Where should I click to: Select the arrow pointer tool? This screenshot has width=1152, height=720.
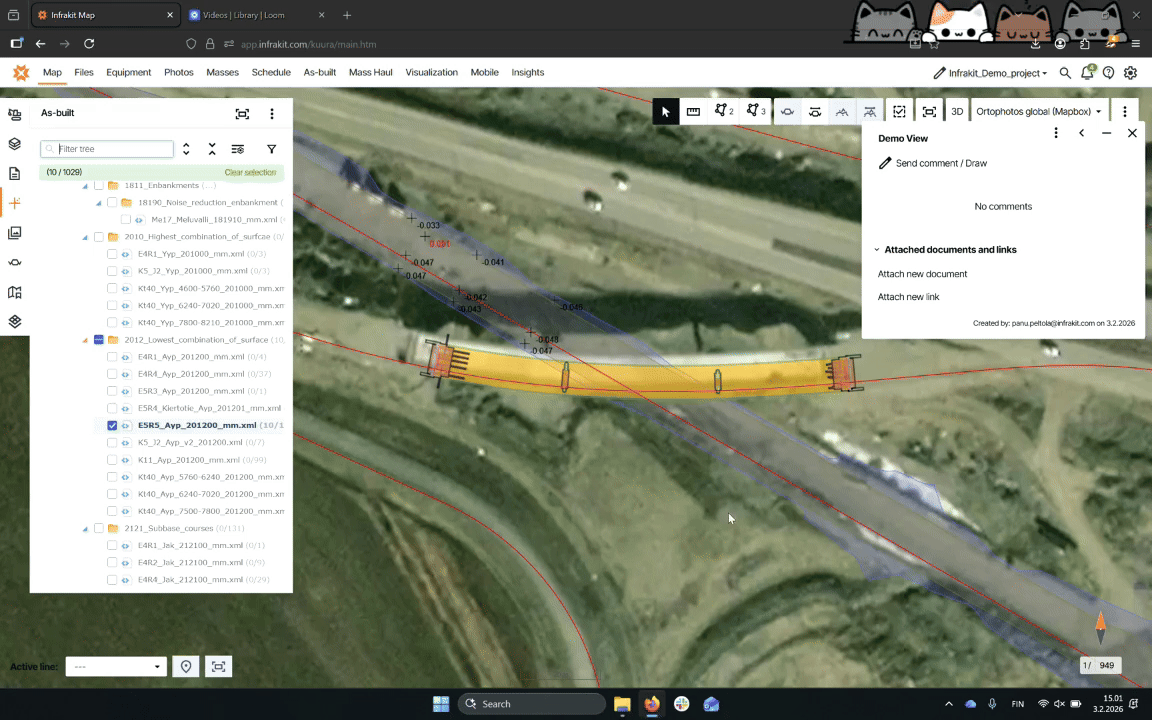tap(666, 112)
